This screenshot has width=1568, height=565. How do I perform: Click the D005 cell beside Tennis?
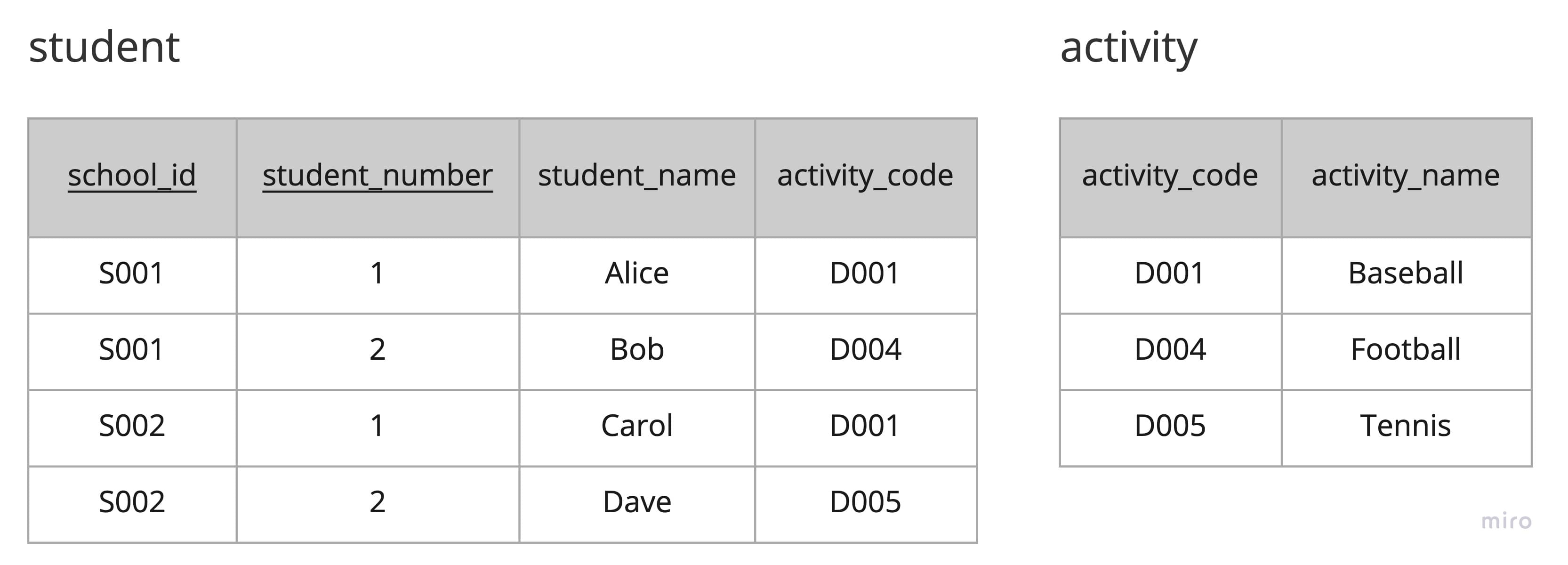pyautogui.click(x=1169, y=426)
